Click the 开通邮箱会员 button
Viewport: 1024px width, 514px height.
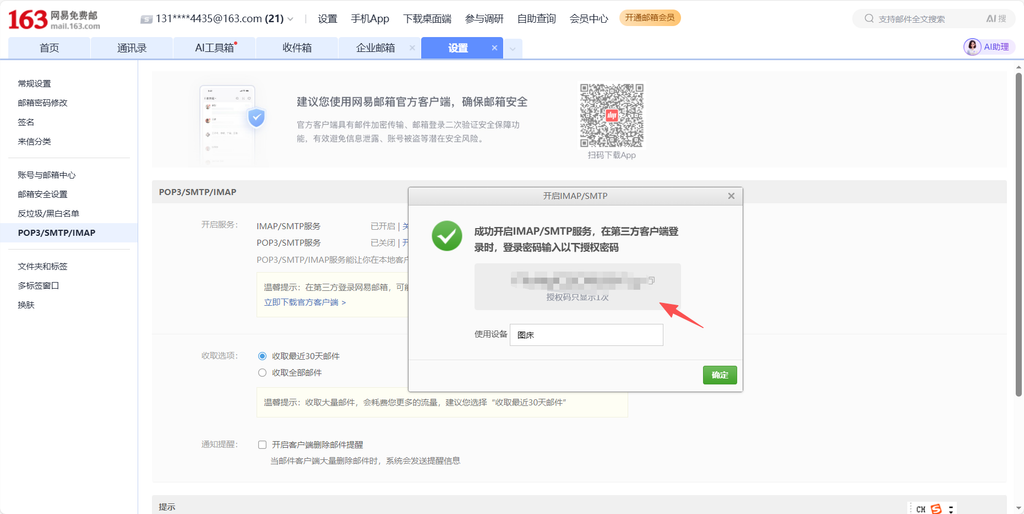650,18
